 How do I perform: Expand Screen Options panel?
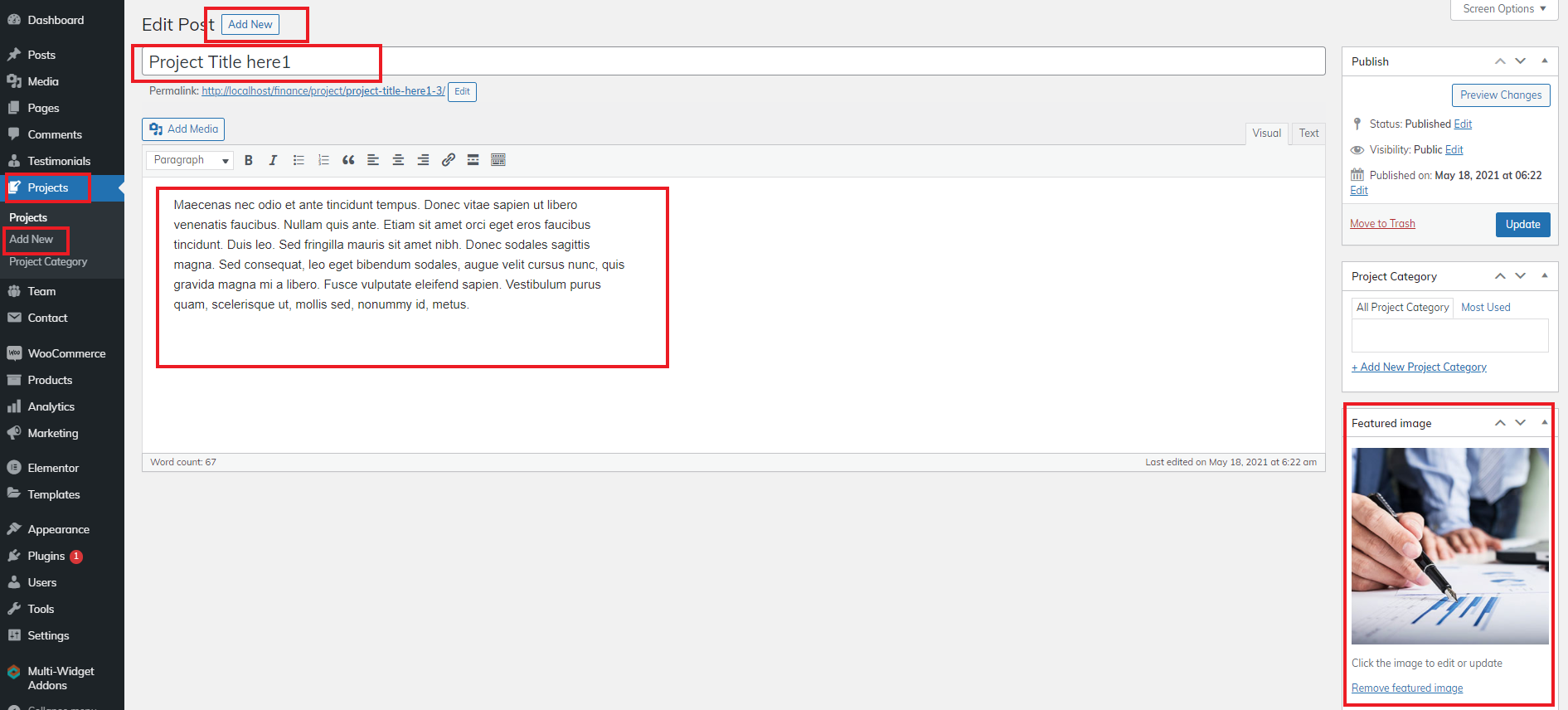click(x=1504, y=9)
